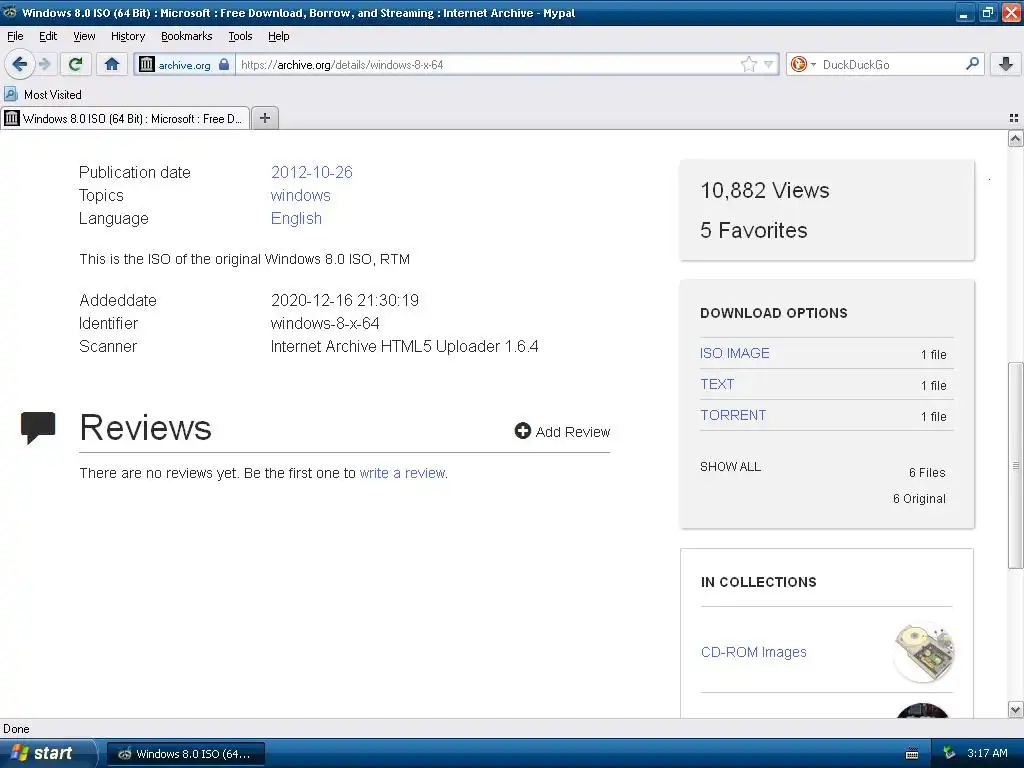This screenshot has height=768, width=1024.
Task: Click the scrollbar up arrow
Action: (x=1015, y=138)
